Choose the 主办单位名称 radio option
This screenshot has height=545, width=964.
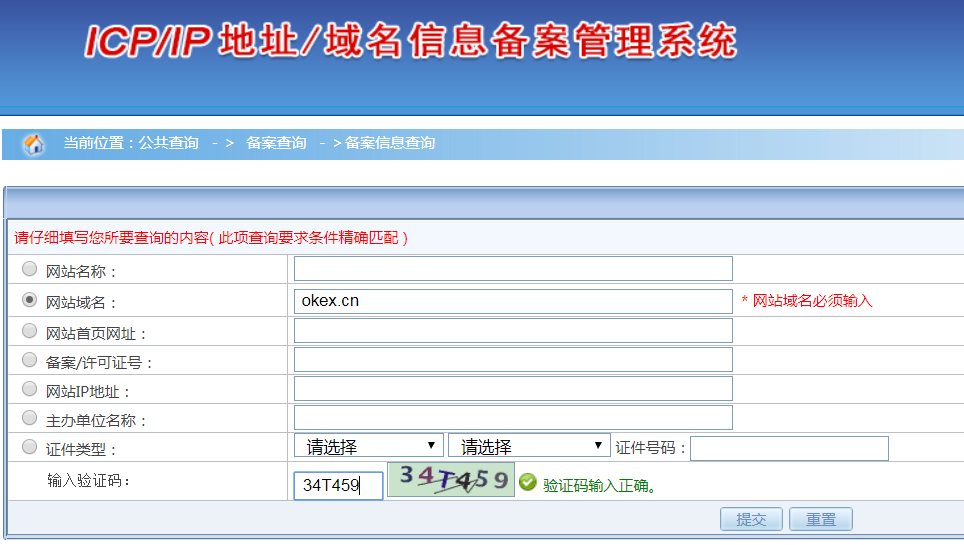[x=30, y=419]
